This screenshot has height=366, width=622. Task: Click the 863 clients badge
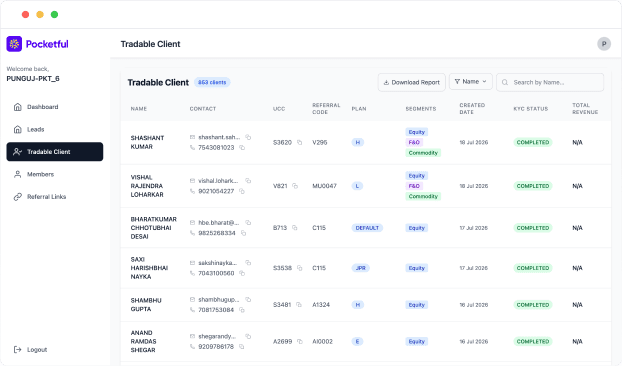tap(212, 82)
